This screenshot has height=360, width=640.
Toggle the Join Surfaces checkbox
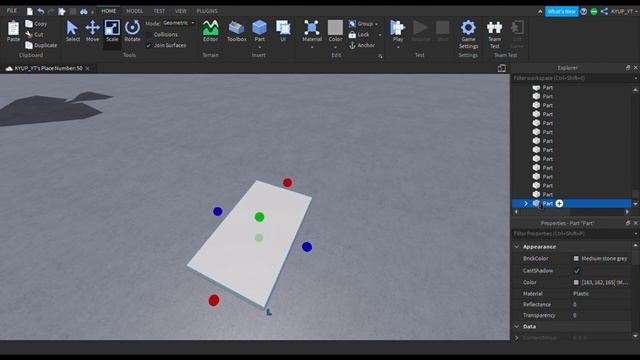[149, 45]
